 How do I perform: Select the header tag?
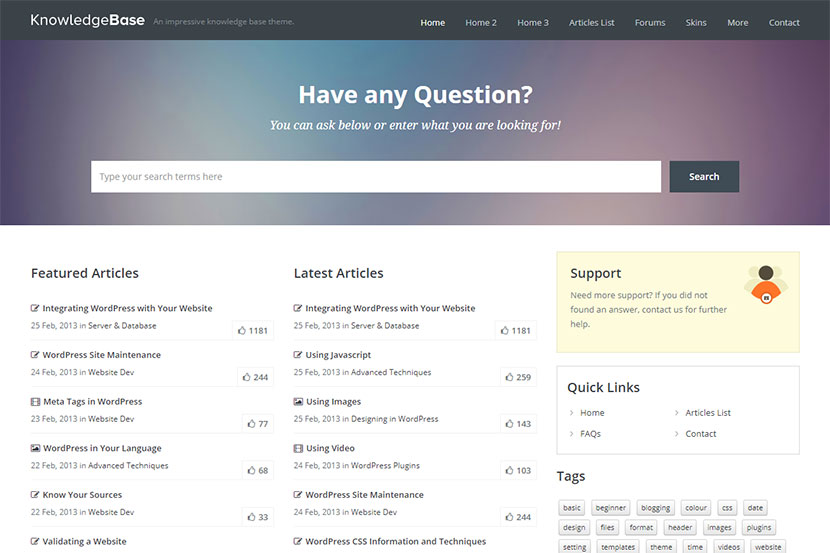(x=680, y=528)
